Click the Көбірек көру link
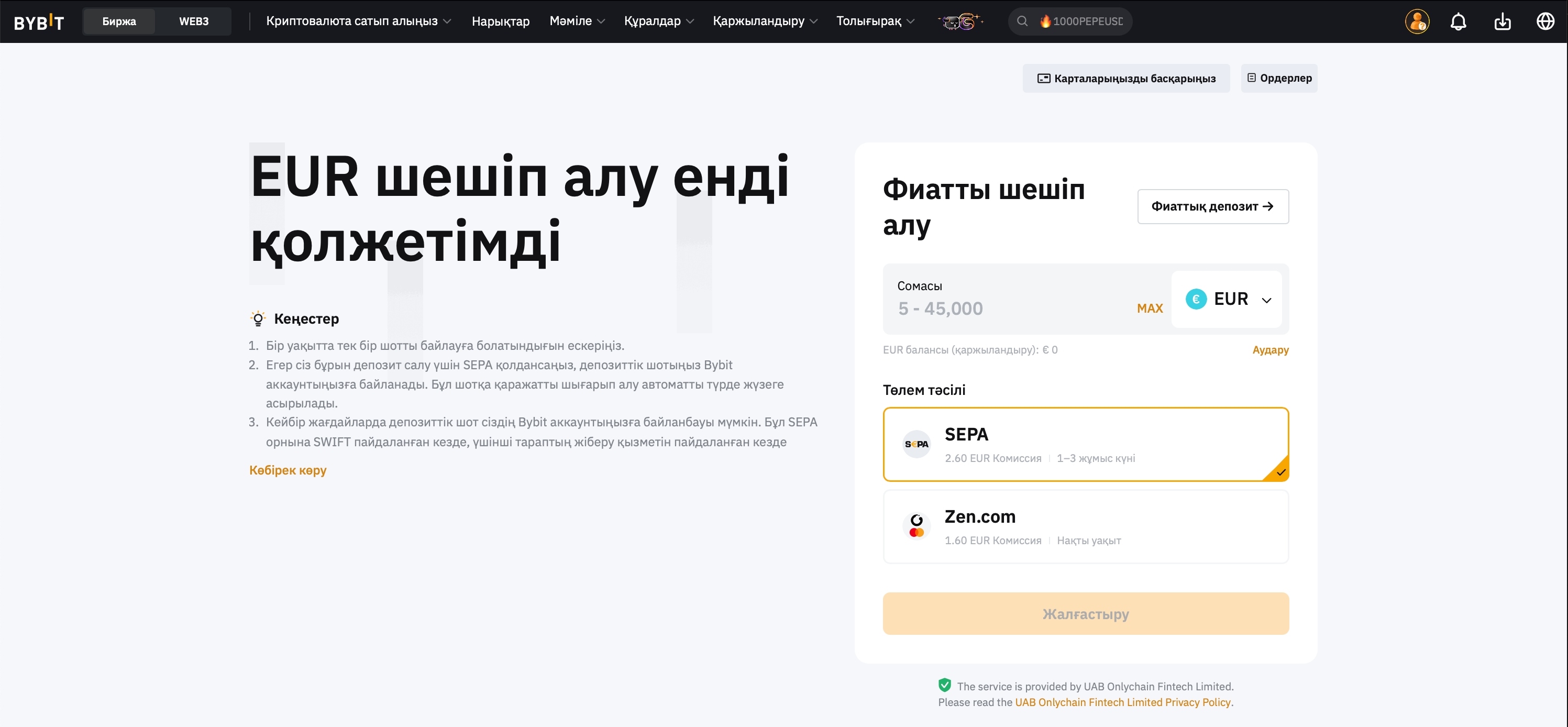The height and width of the screenshot is (727, 1568). [288, 470]
